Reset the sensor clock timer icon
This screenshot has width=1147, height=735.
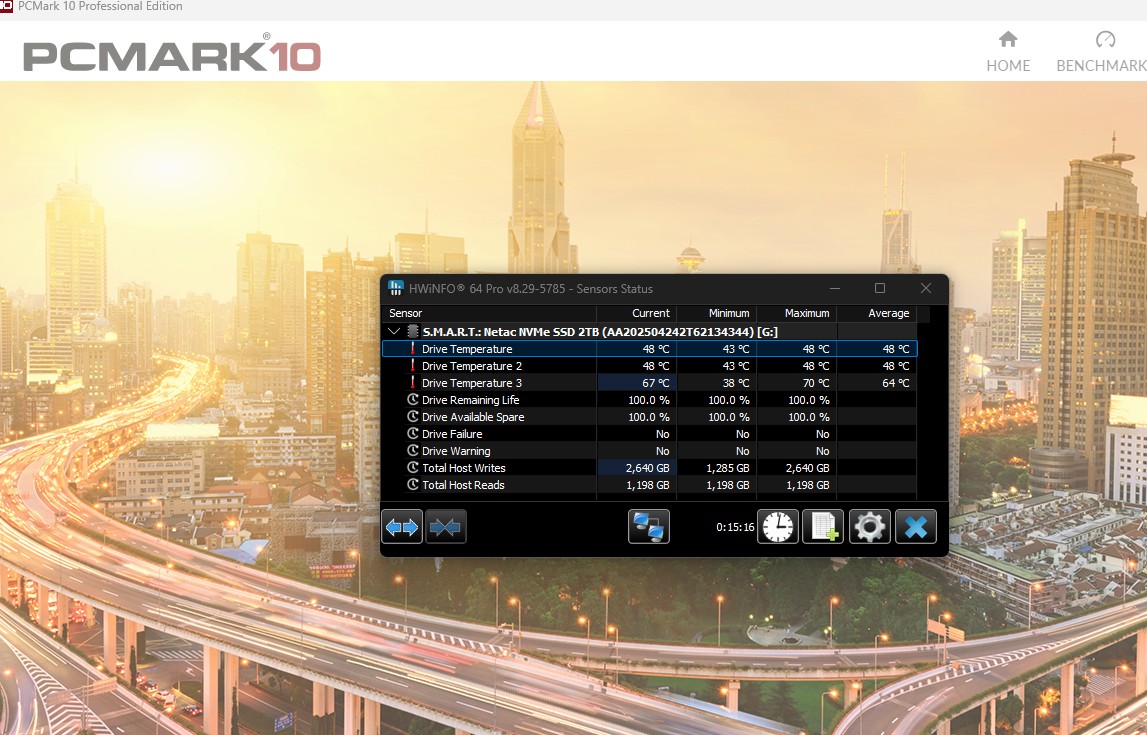point(778,527)
